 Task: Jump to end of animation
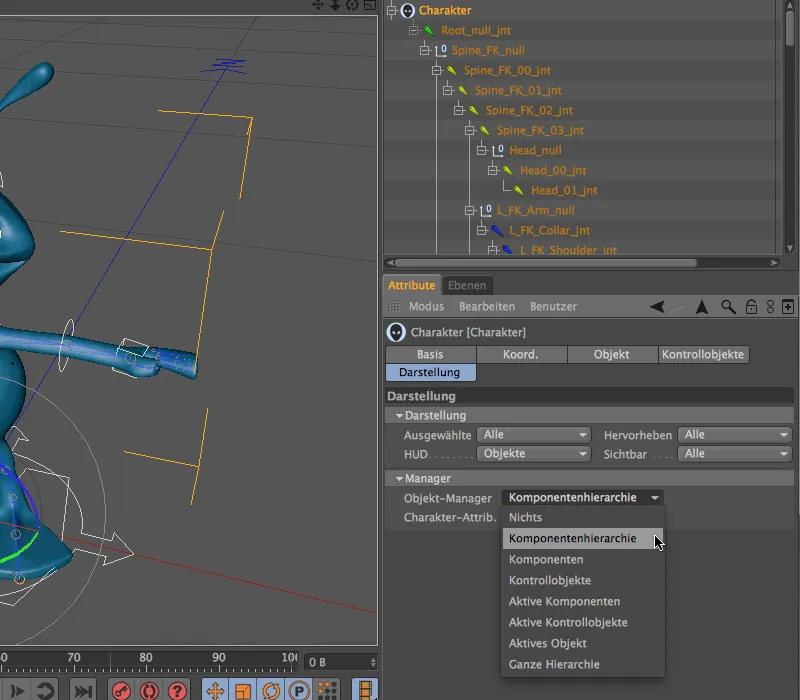pyautogui.click(x=83, y=691)
